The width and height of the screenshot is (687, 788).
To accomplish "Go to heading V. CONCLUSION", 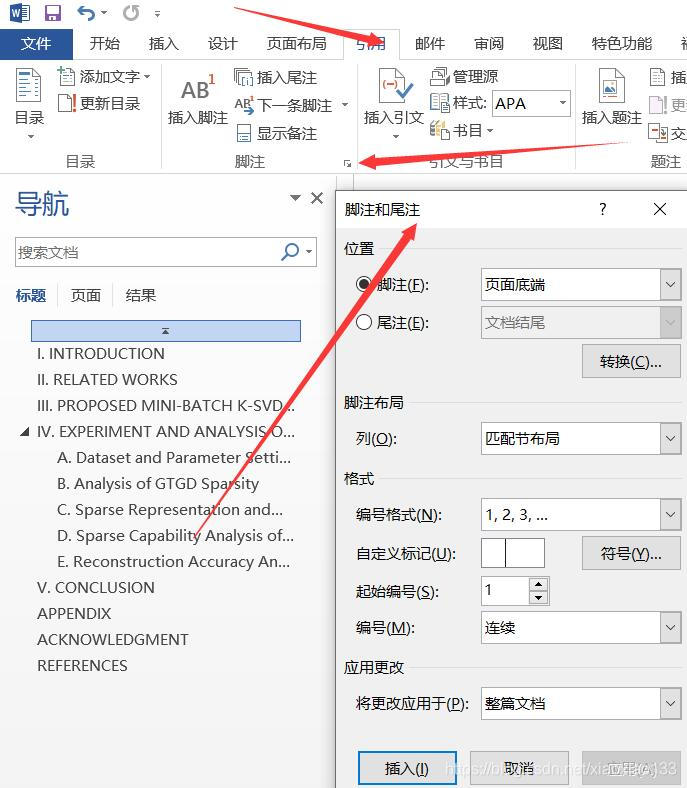I will (95, 588).
